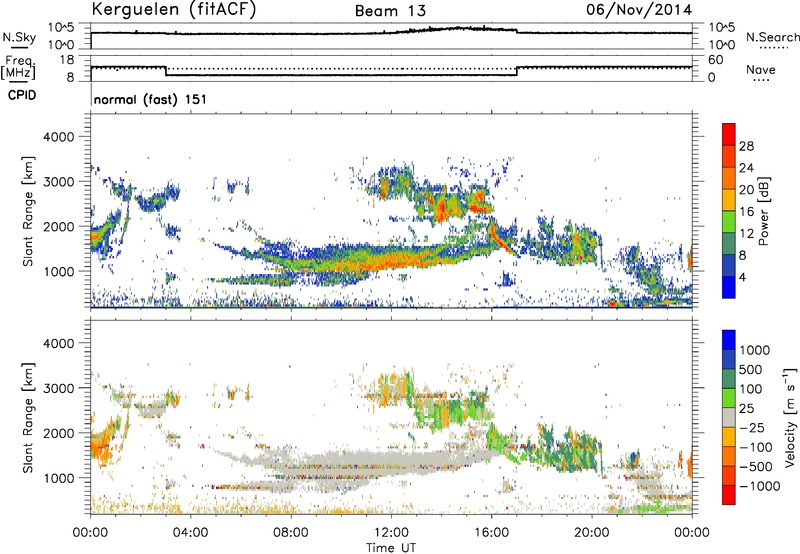Click the '3000' tick of the power panel
Image resolution: width=800 pixels, height=554 pixels.
59,182
